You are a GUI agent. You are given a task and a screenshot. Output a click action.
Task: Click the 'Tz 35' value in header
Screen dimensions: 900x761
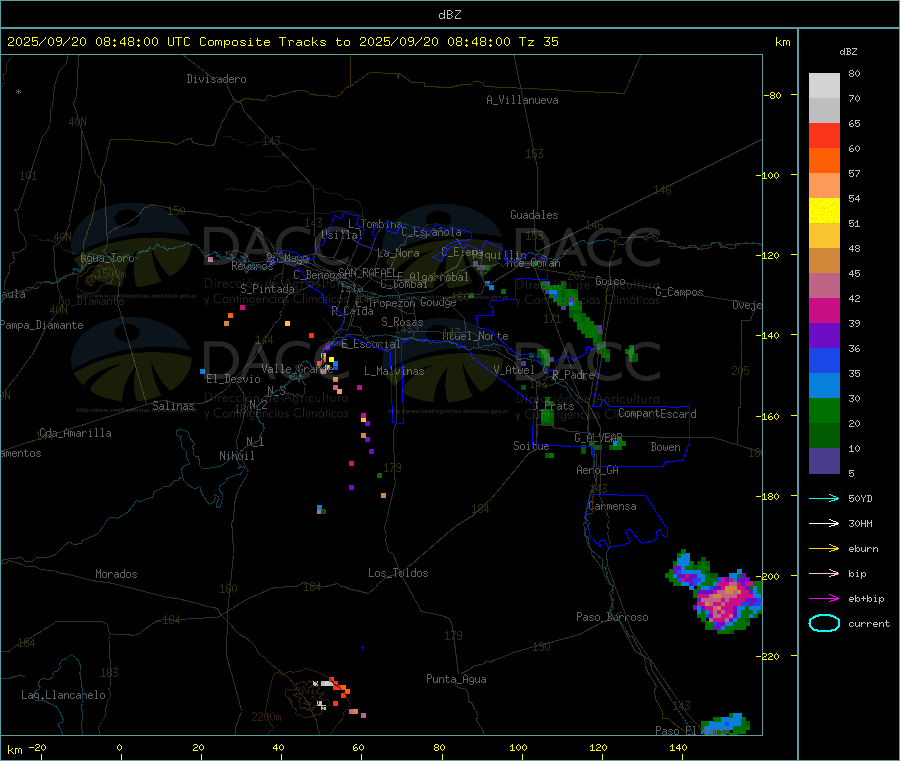click(538, 42)
